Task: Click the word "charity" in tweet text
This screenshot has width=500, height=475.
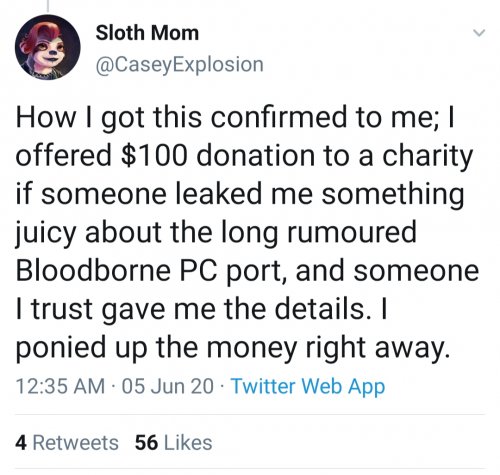Action: coord(428,157)
